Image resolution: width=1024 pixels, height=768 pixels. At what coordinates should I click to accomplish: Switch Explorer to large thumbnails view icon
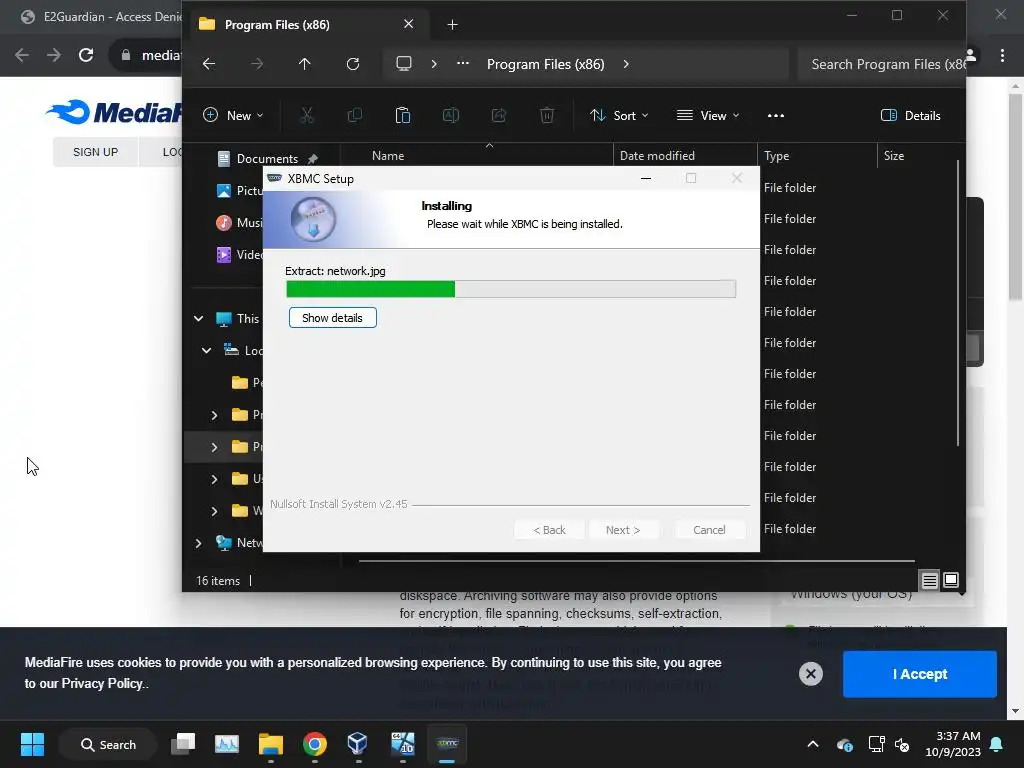[951, 580]
